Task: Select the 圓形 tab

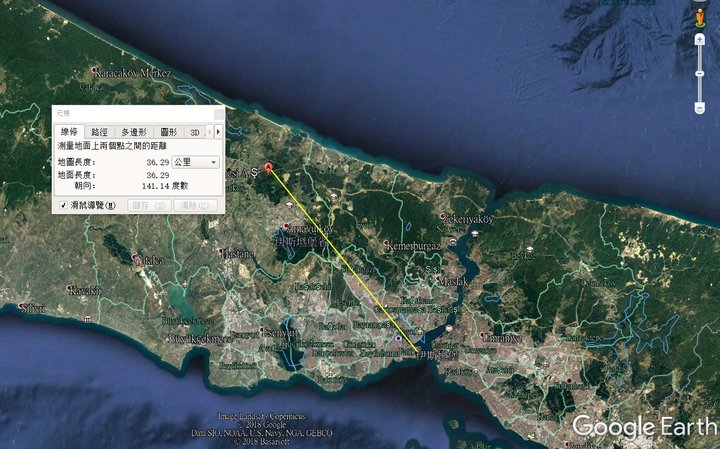Action: click(x=168, y=131)
